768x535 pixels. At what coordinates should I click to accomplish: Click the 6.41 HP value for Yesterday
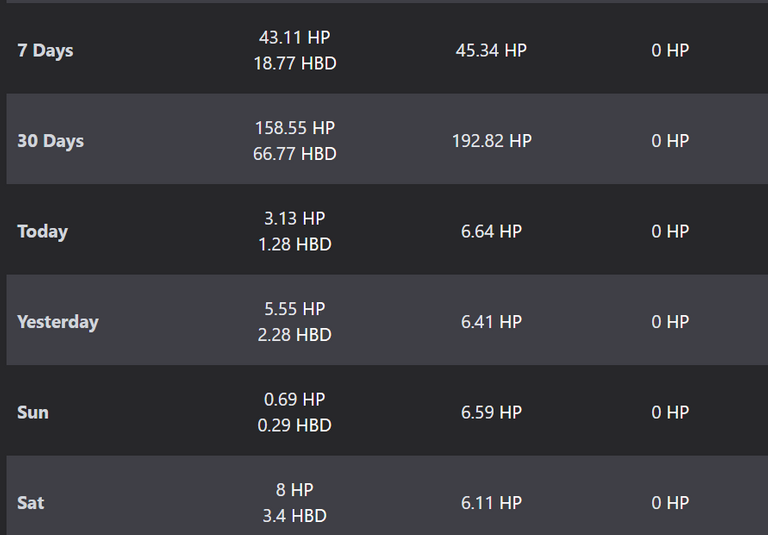(x=491, y=322)
